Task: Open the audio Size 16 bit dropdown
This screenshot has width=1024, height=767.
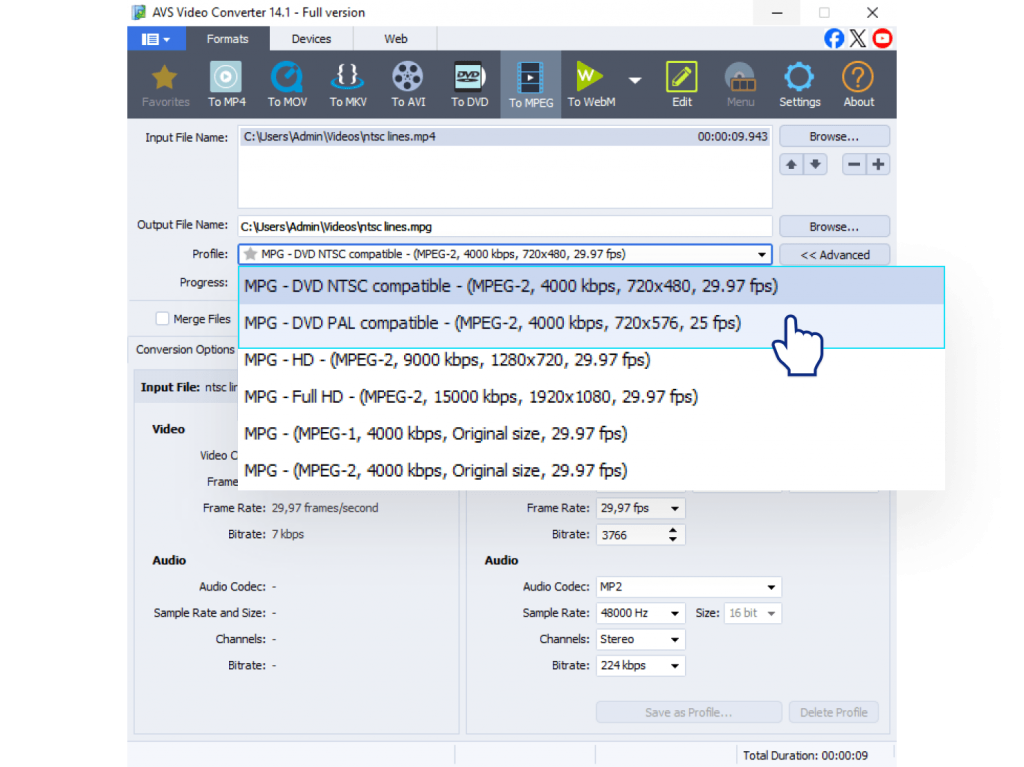Action: [752, 613]
